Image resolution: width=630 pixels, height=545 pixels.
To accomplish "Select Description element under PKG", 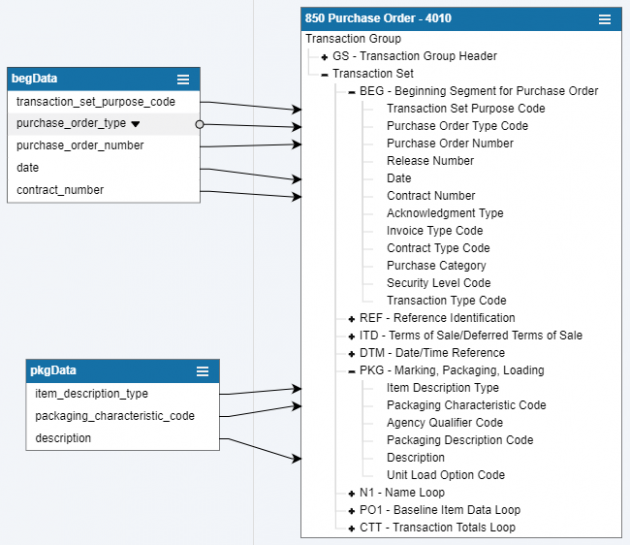I will [x=416, y=458].
